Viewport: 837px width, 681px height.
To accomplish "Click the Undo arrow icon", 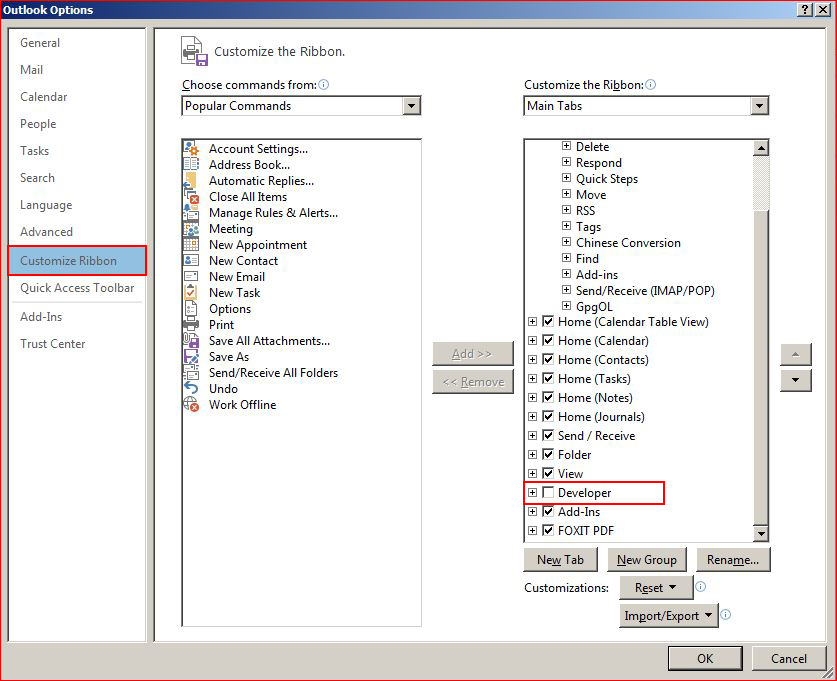I will 191,389.
